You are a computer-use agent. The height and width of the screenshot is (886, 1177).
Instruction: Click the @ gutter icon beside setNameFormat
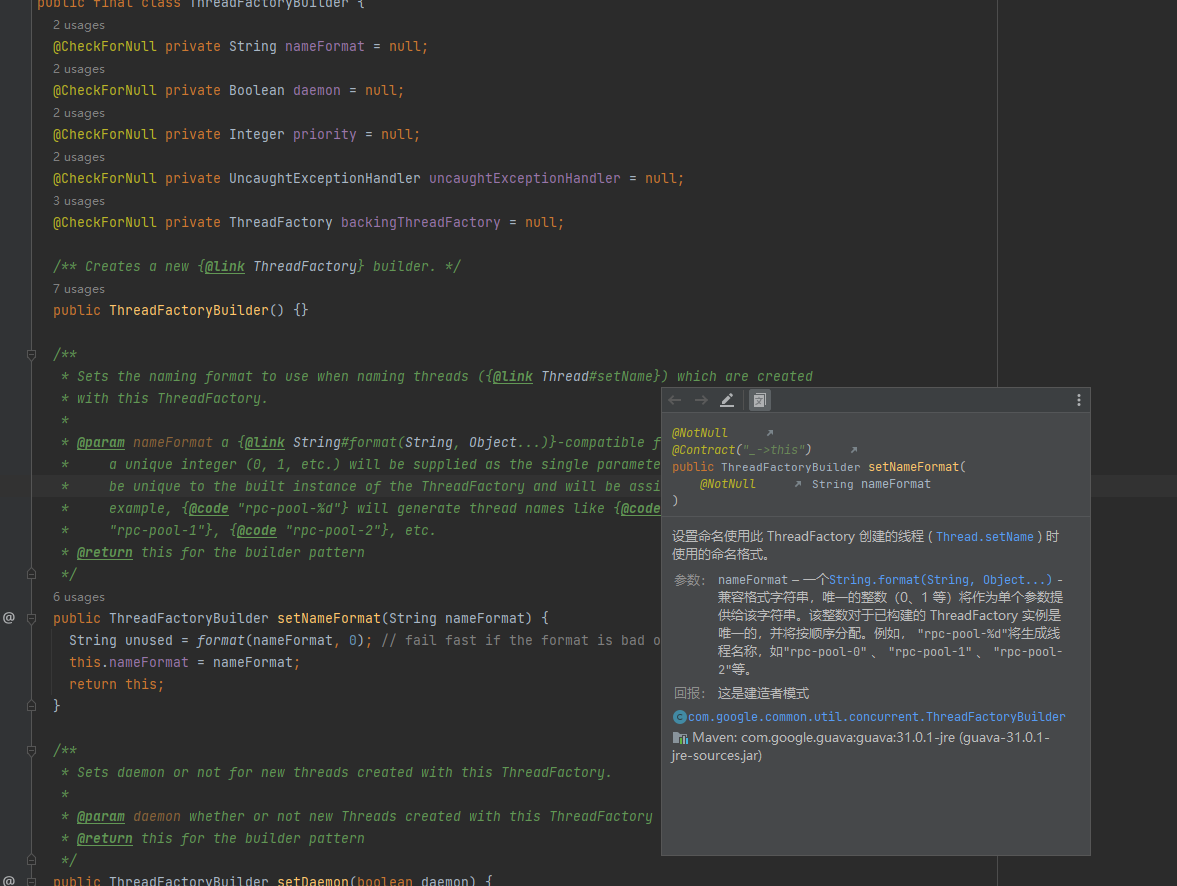click(9, 618)
